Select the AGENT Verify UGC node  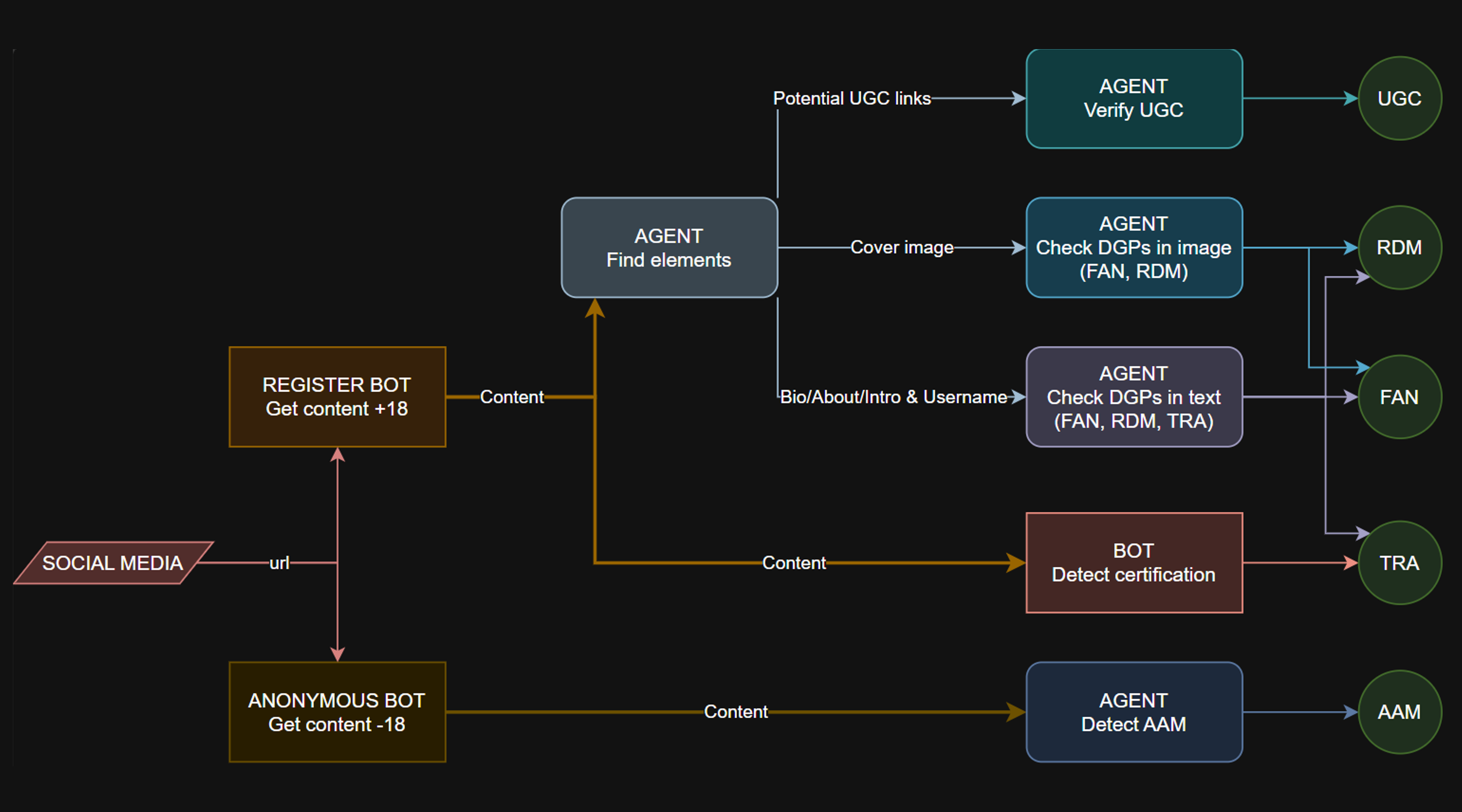click(x=1133, y=98)
